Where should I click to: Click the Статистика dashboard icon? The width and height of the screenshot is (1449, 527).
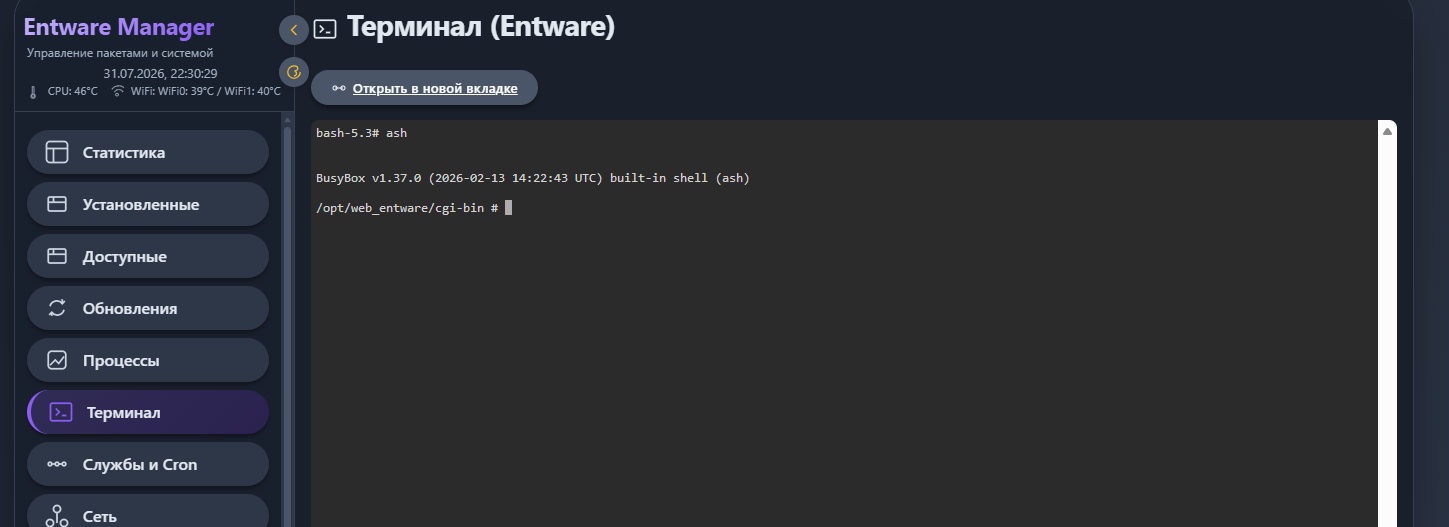57,152
